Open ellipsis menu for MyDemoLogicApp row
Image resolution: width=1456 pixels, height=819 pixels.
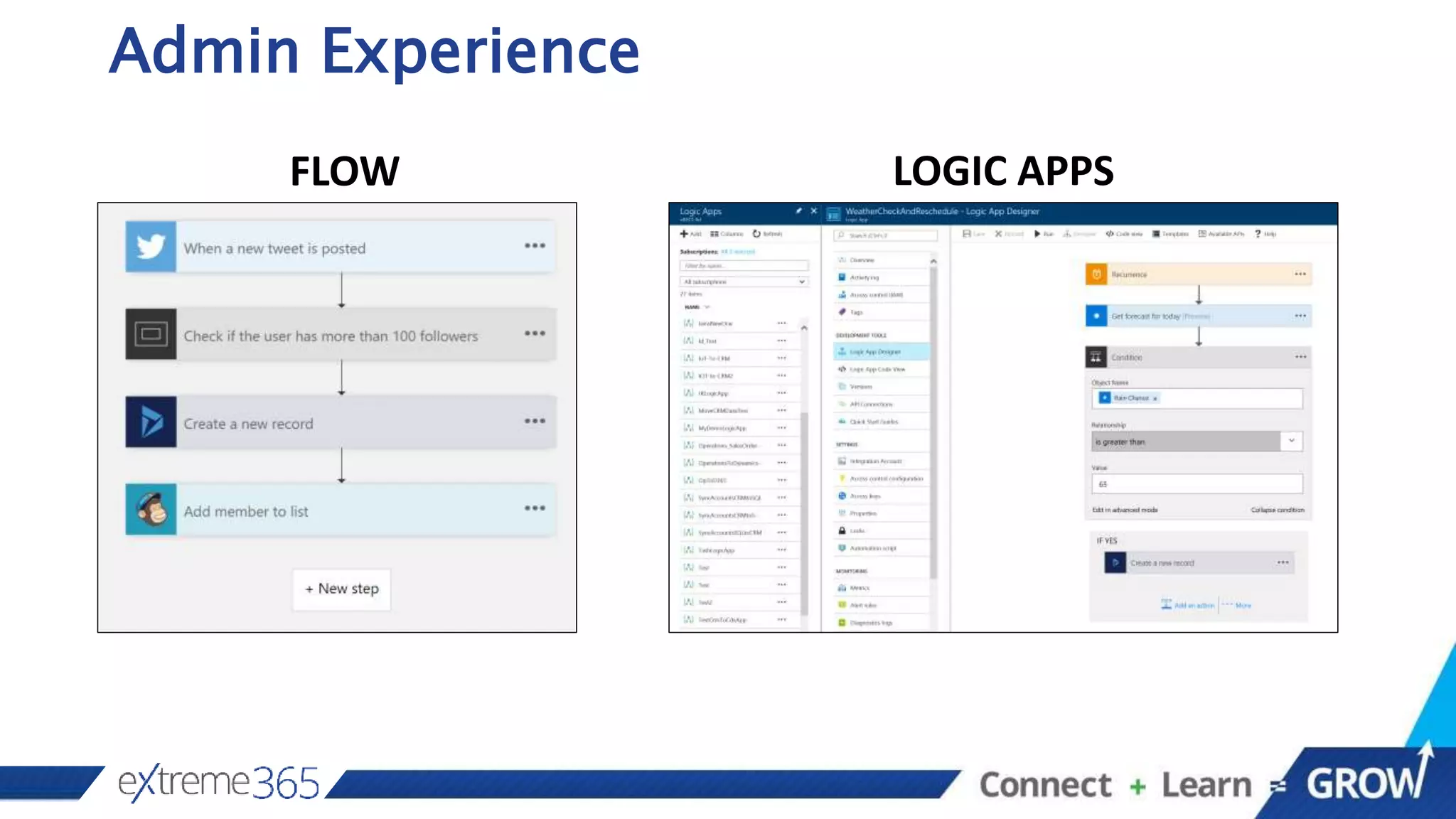[782, 428]
